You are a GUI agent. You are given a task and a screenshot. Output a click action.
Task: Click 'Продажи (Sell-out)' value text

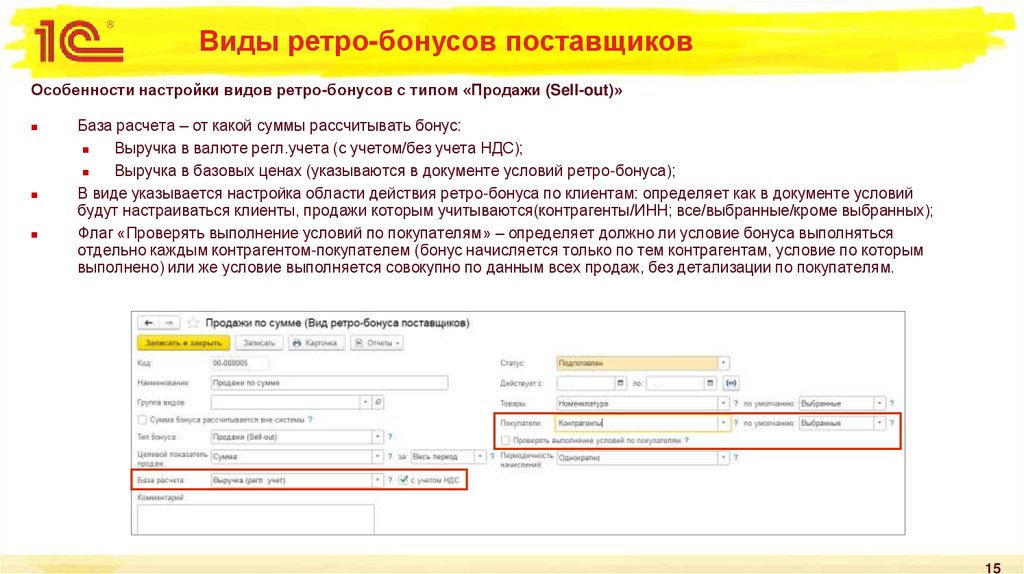click(x=245, y=437)
